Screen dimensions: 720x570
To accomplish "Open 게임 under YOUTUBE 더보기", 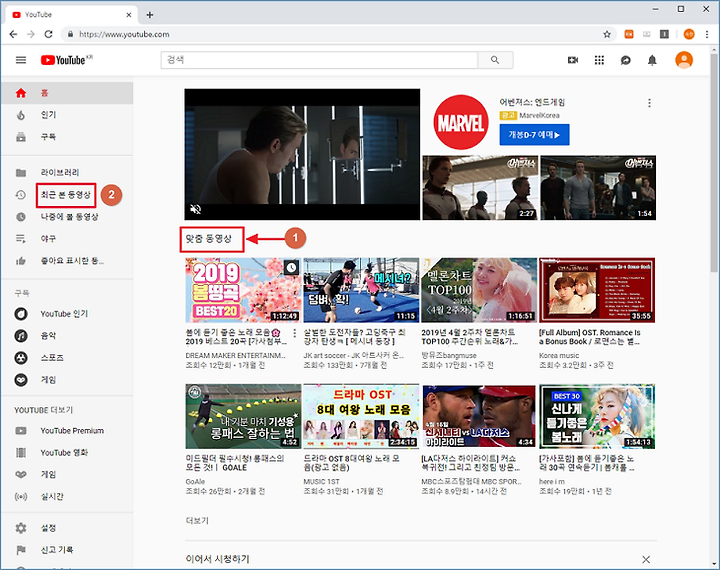I will [x=67, y=474].
